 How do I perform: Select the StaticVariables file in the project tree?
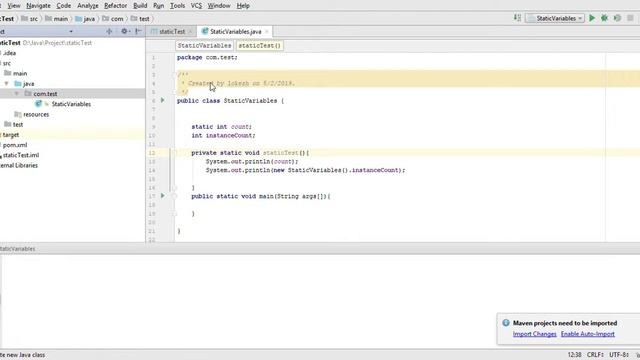tap(72, 104)
